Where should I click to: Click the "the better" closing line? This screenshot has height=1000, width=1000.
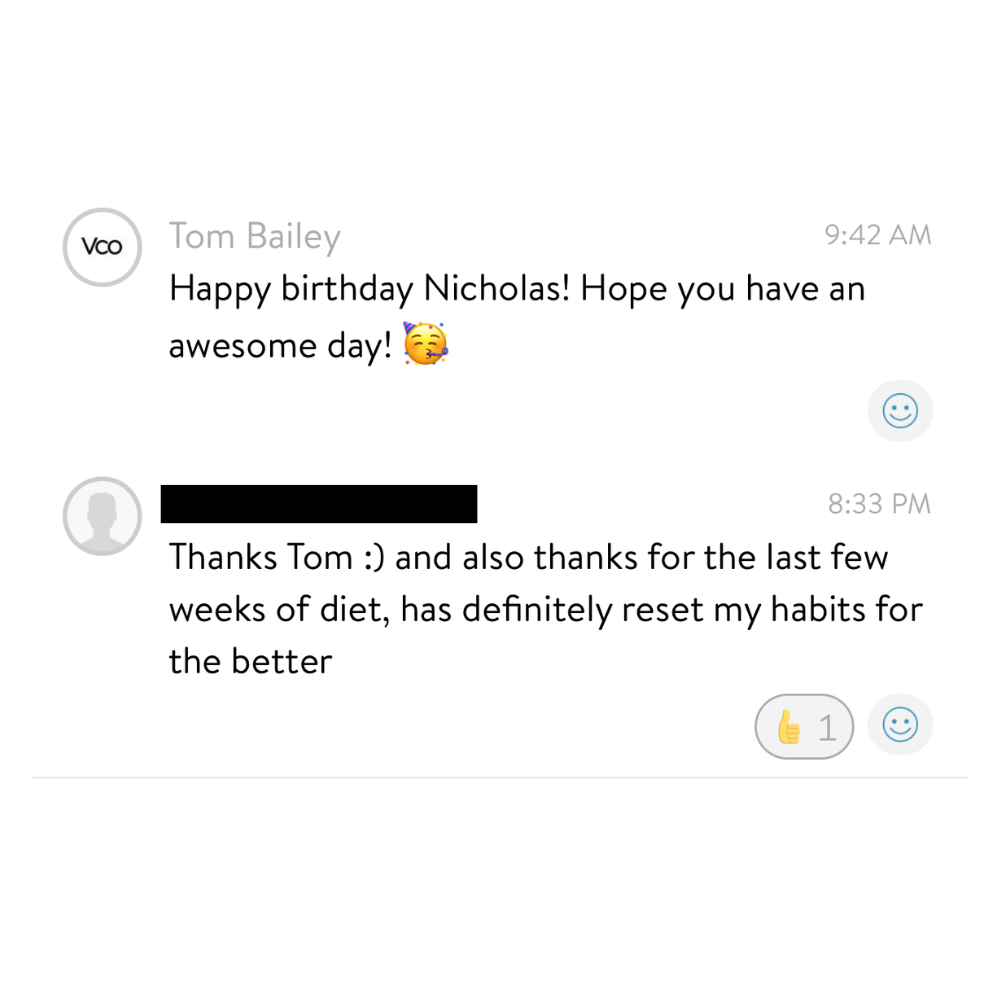251,661
